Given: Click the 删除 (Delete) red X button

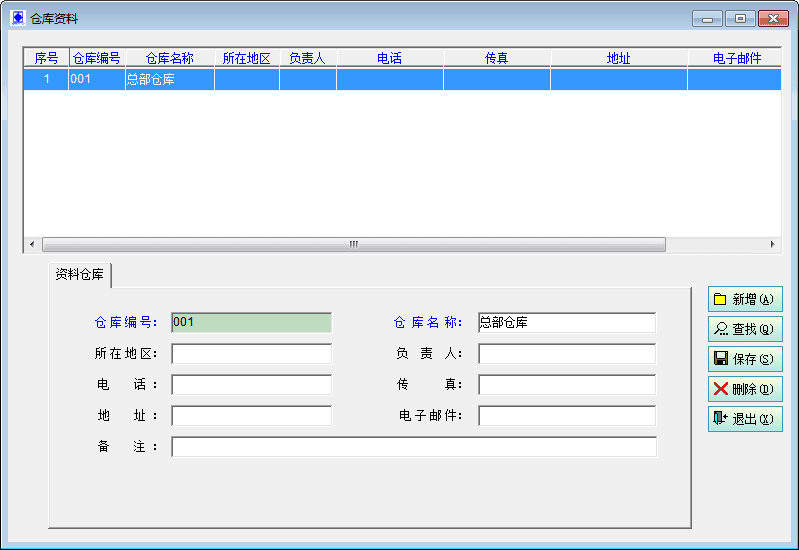Looking at the screenshot, I should (744, 389).
